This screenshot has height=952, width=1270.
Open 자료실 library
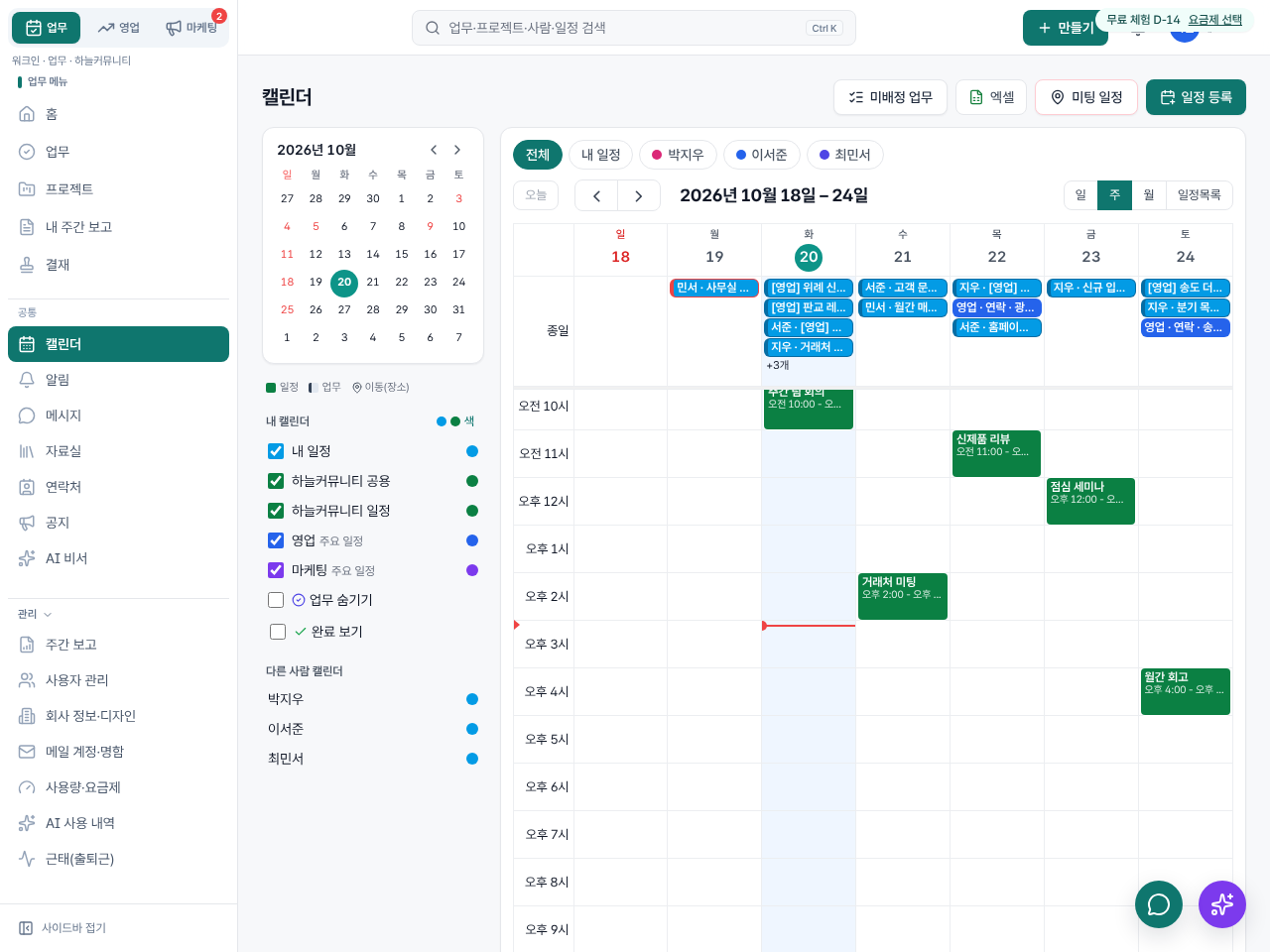click(x=118, y=451)
